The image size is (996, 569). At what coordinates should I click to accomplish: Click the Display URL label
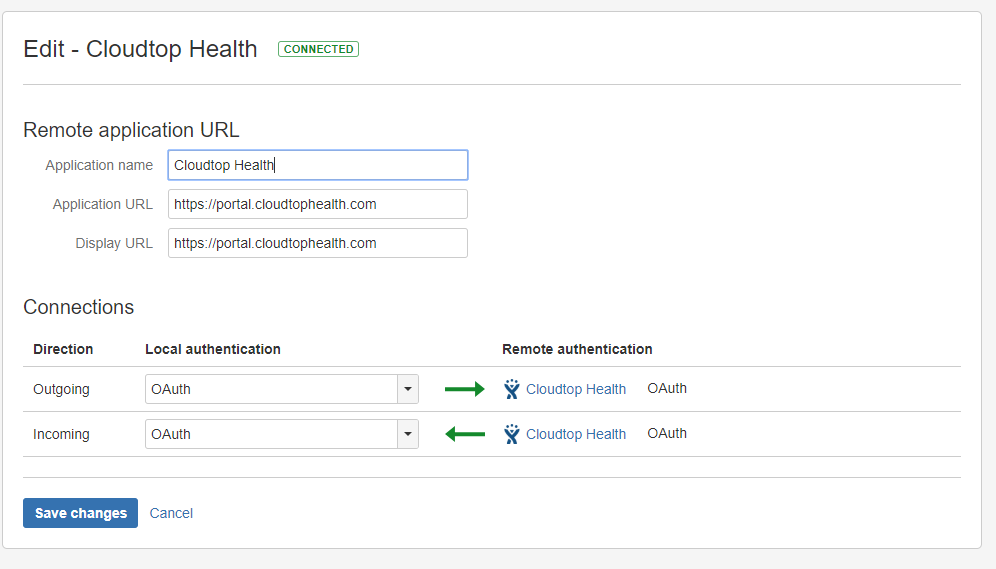[114, 243]
